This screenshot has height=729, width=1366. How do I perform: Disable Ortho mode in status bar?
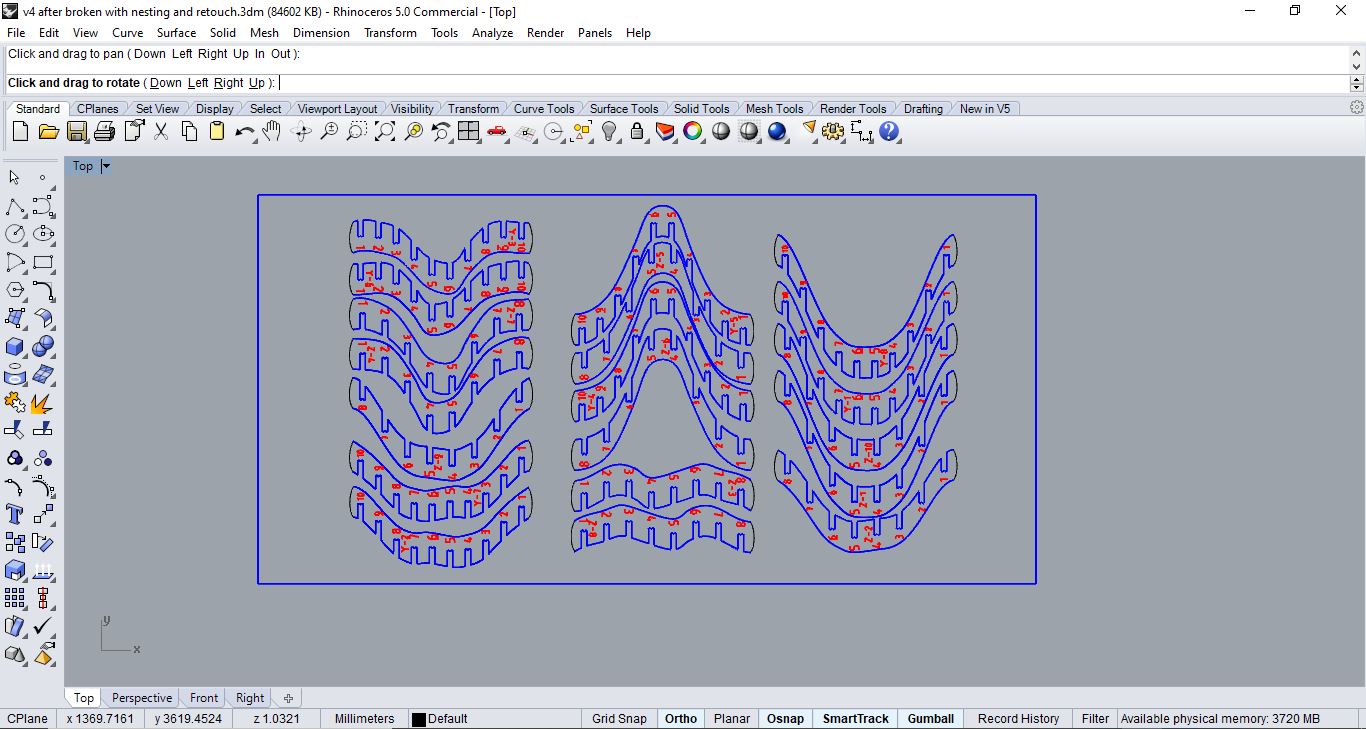point(681,718)
